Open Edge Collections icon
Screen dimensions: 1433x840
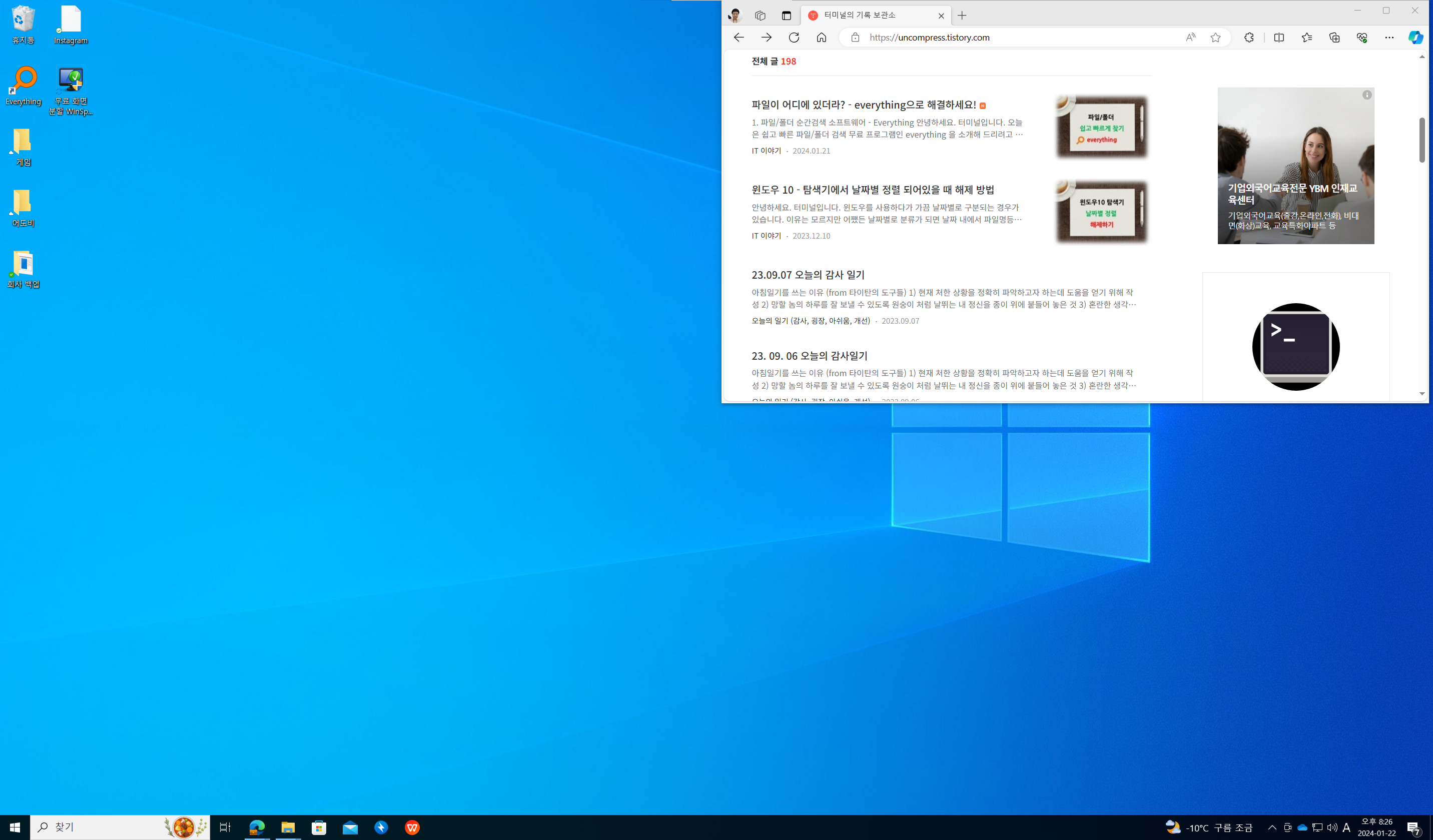[1334, 38]
